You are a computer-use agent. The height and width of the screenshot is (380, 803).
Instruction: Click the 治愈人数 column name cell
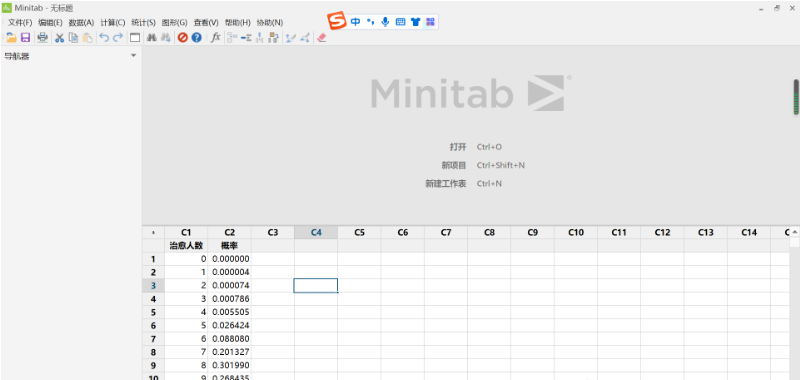click(x=186, y=246)
